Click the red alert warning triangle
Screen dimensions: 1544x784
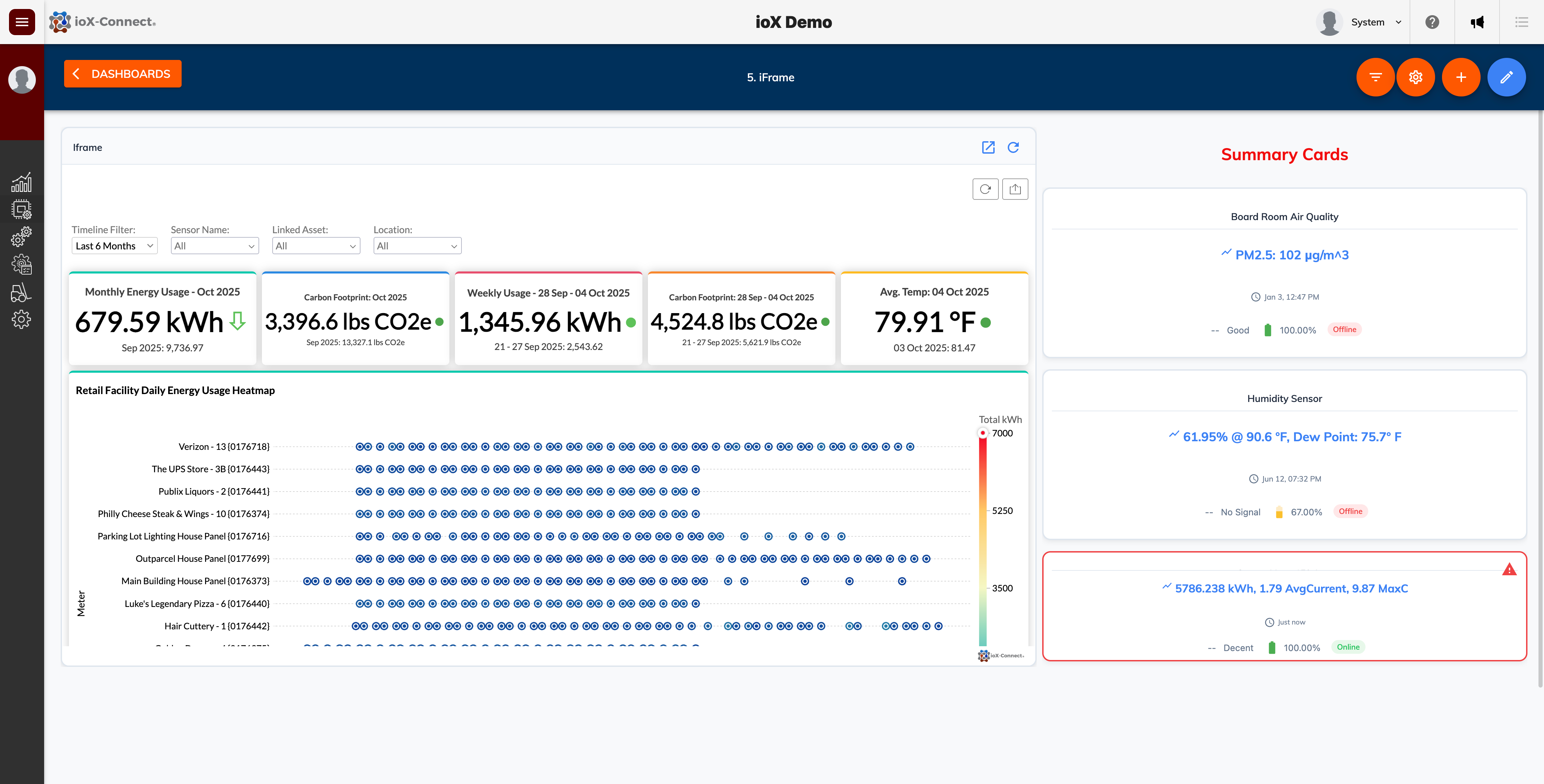point(1509,570)
